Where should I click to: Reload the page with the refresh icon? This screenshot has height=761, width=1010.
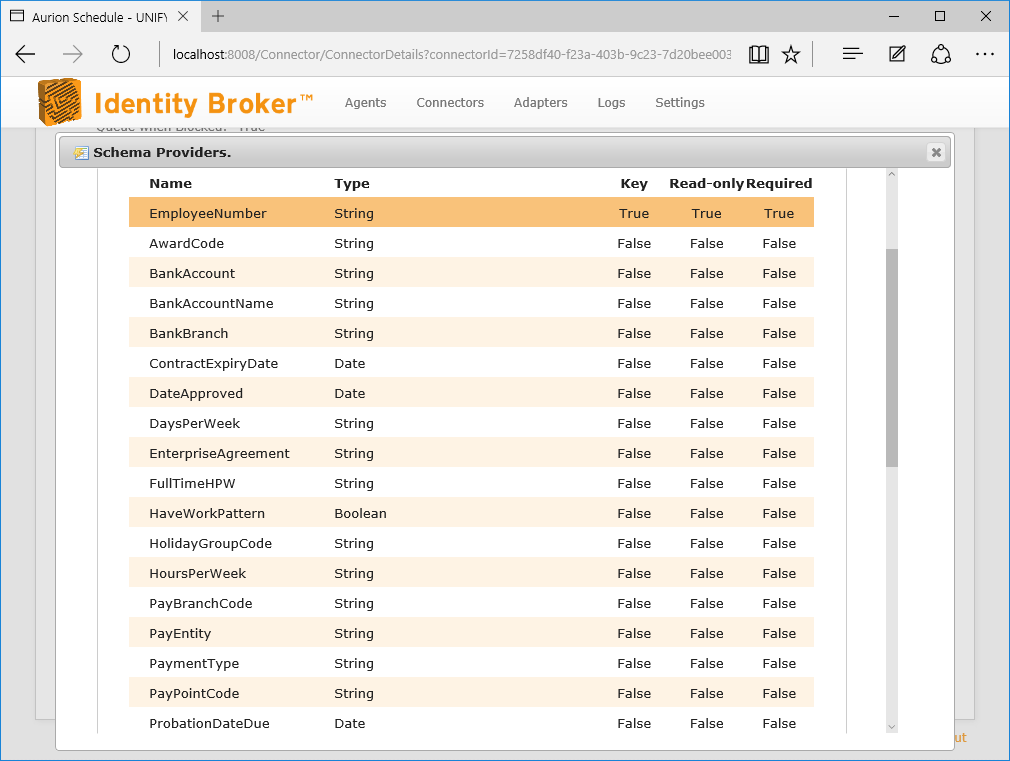120,54
